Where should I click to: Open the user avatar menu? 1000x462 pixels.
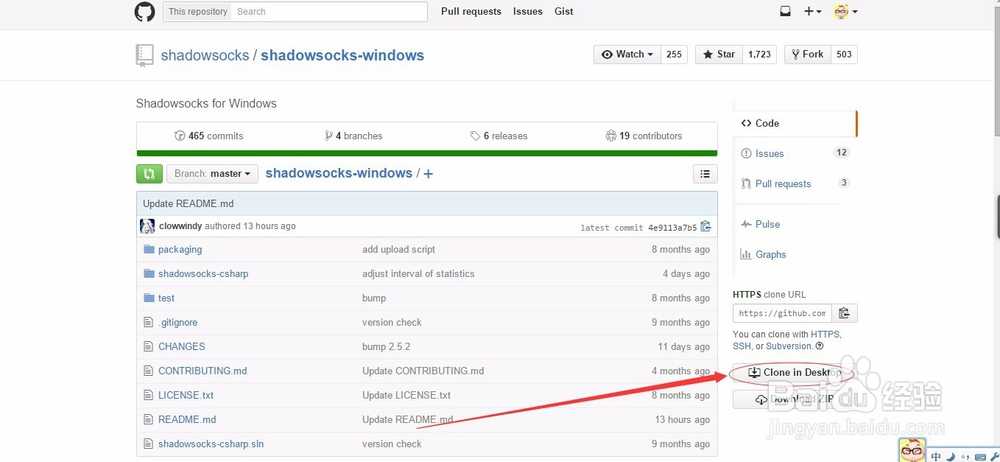[x=846, y=11]
